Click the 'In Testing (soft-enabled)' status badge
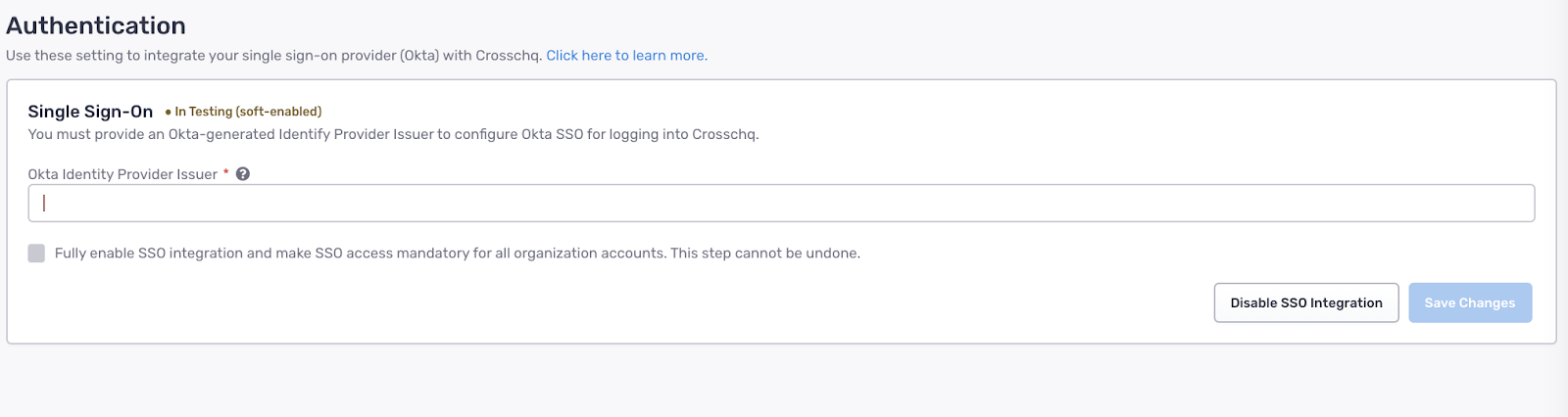This screenshot has width=1568, height=417. (248, 112)
